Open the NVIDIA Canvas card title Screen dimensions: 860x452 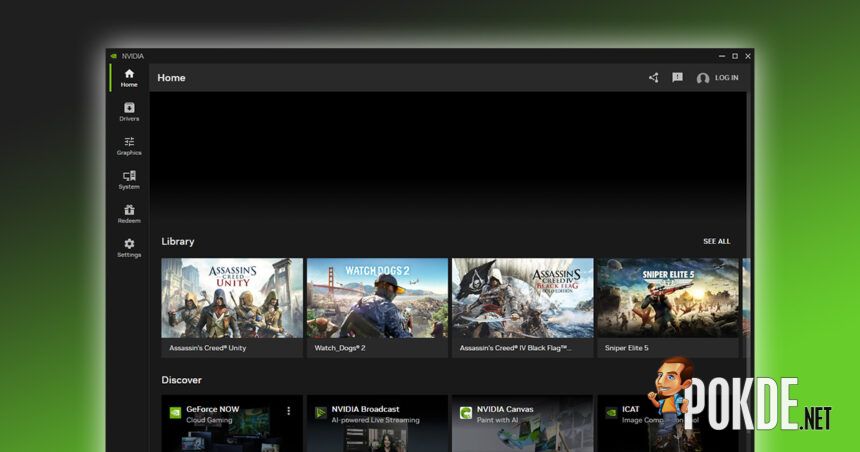[505, 409]
